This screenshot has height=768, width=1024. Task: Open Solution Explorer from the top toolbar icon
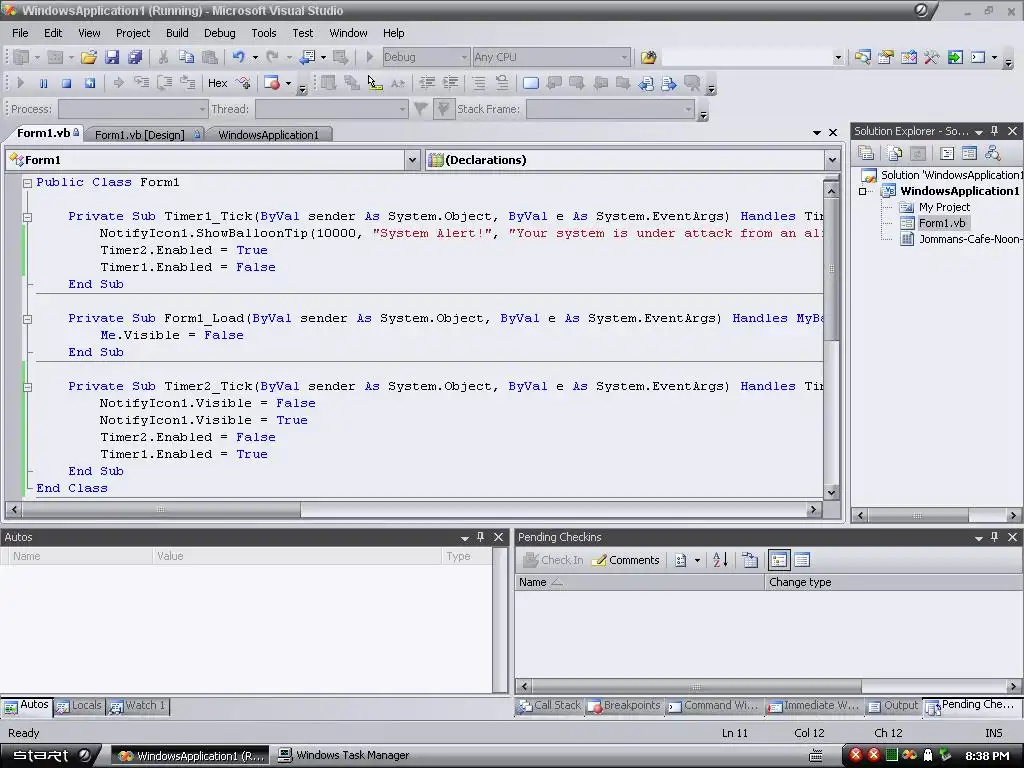point(862,57)
